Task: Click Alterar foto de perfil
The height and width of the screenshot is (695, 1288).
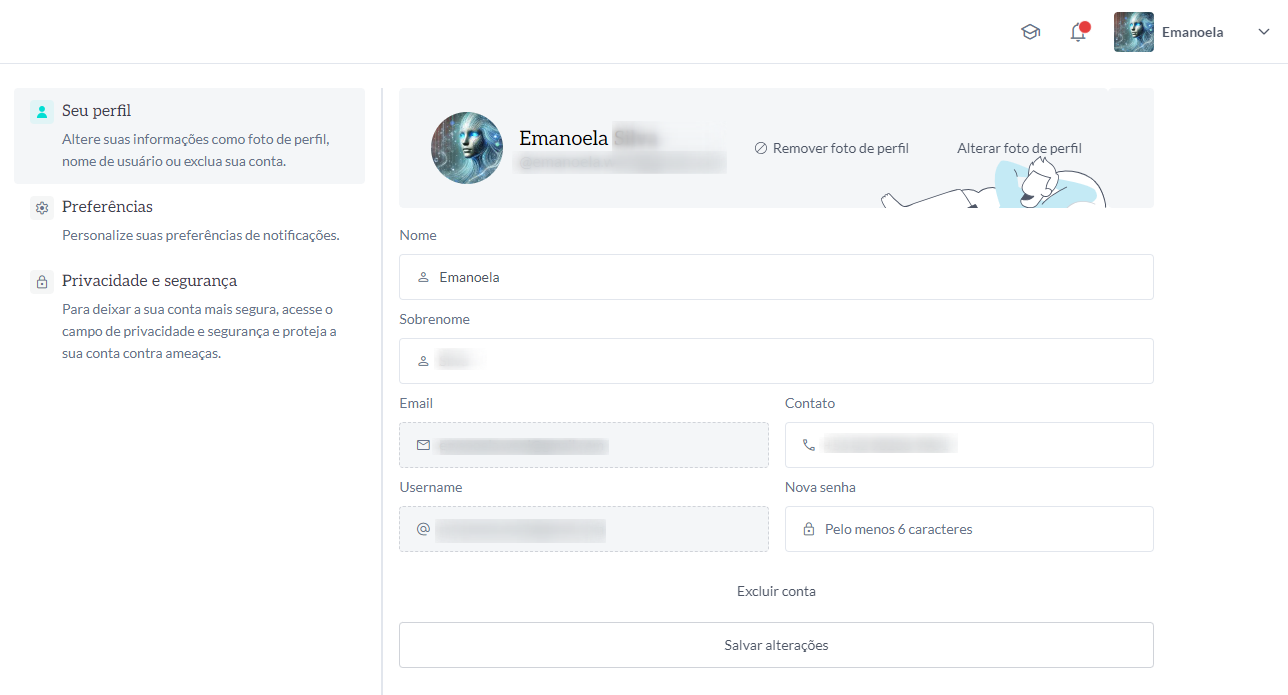Action: click(x=1019, y=148)
